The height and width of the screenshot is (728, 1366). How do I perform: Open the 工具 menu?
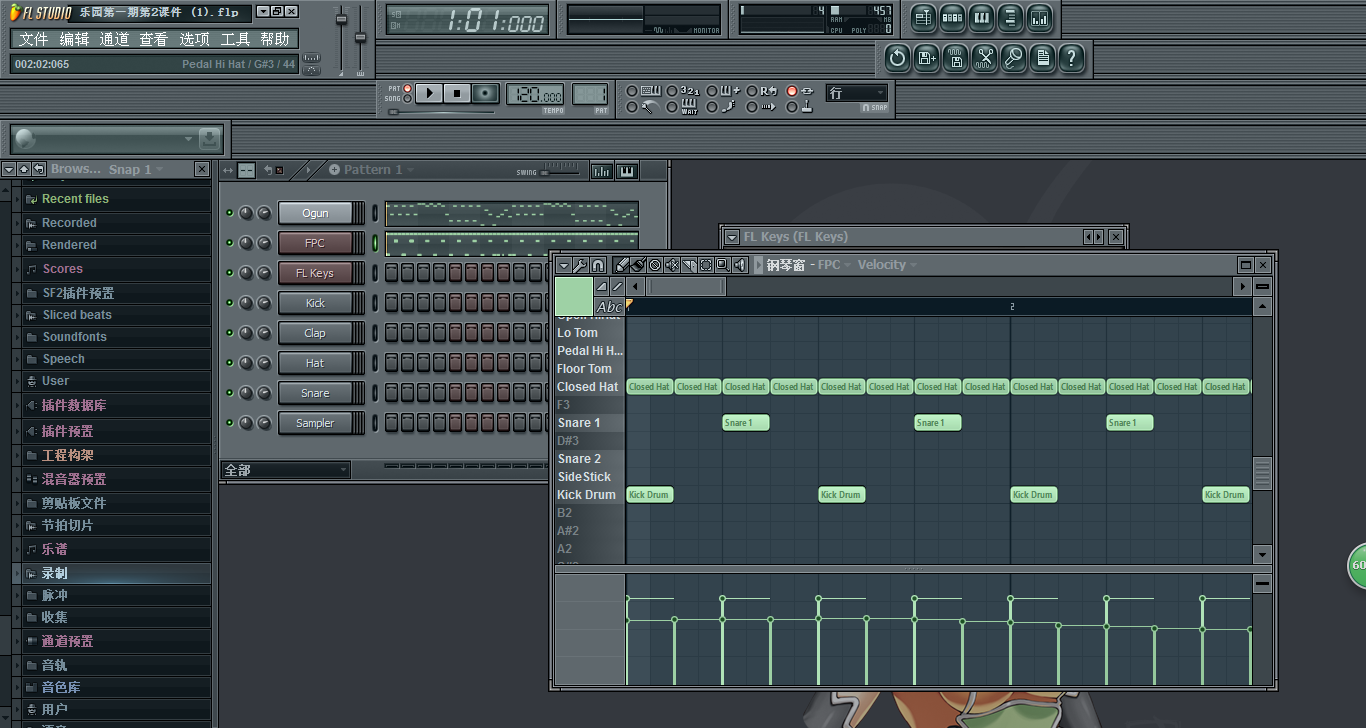click(235, 39)
